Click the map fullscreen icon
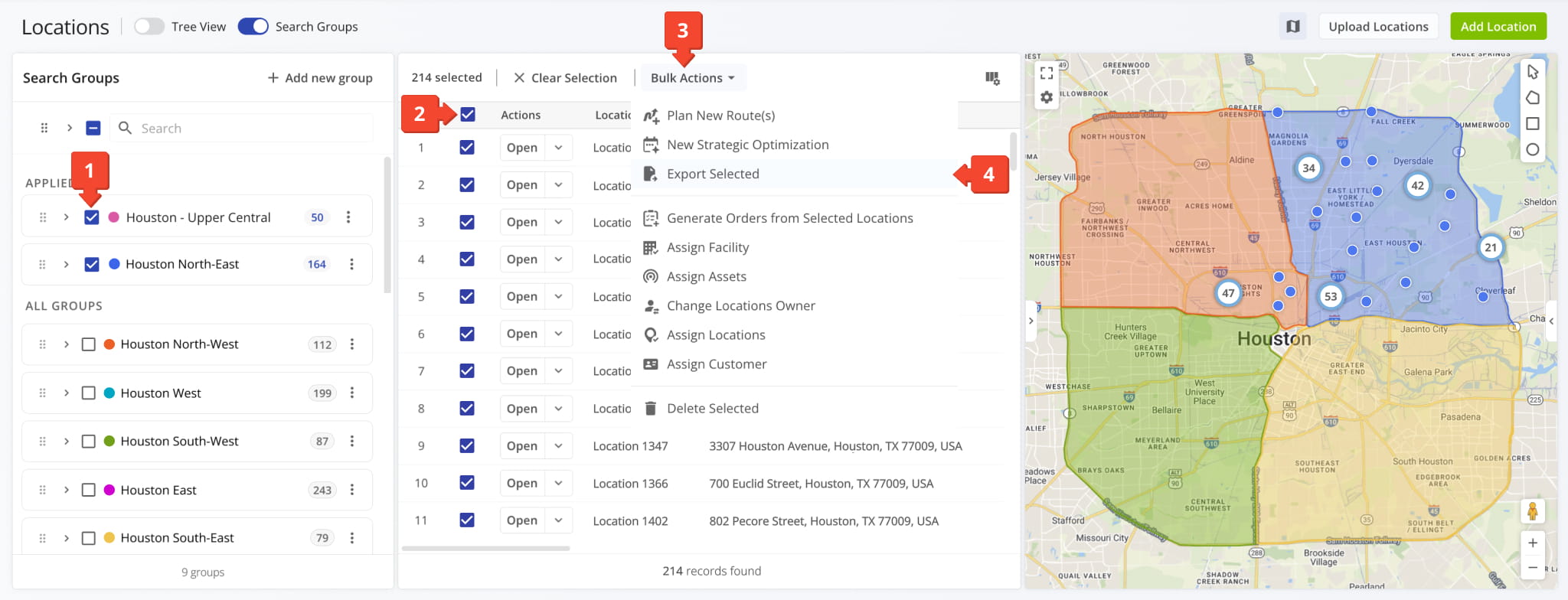Image resolution: width=1568 pixels, height=600 pixels. coord(1047,73)
